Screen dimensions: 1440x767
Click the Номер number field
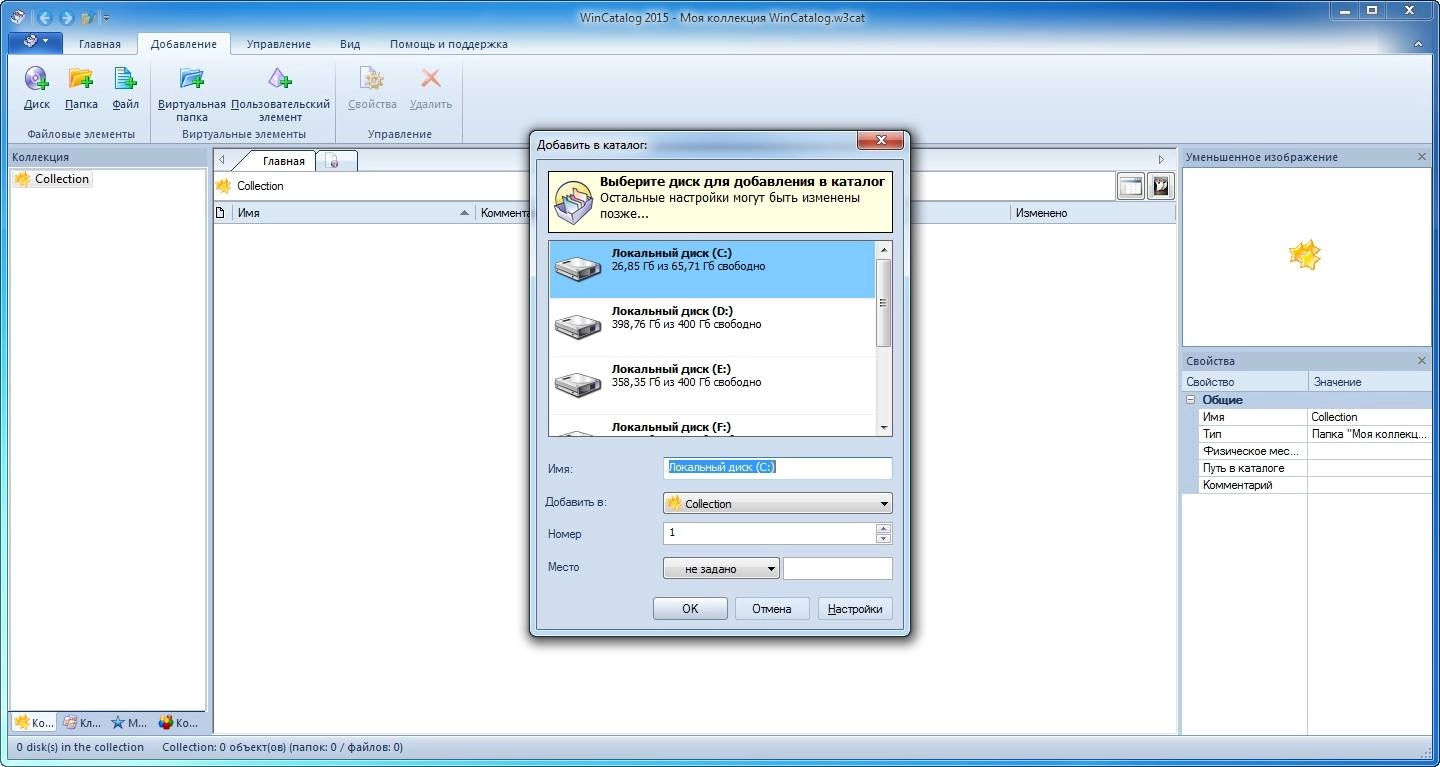(x=769, y=533)
